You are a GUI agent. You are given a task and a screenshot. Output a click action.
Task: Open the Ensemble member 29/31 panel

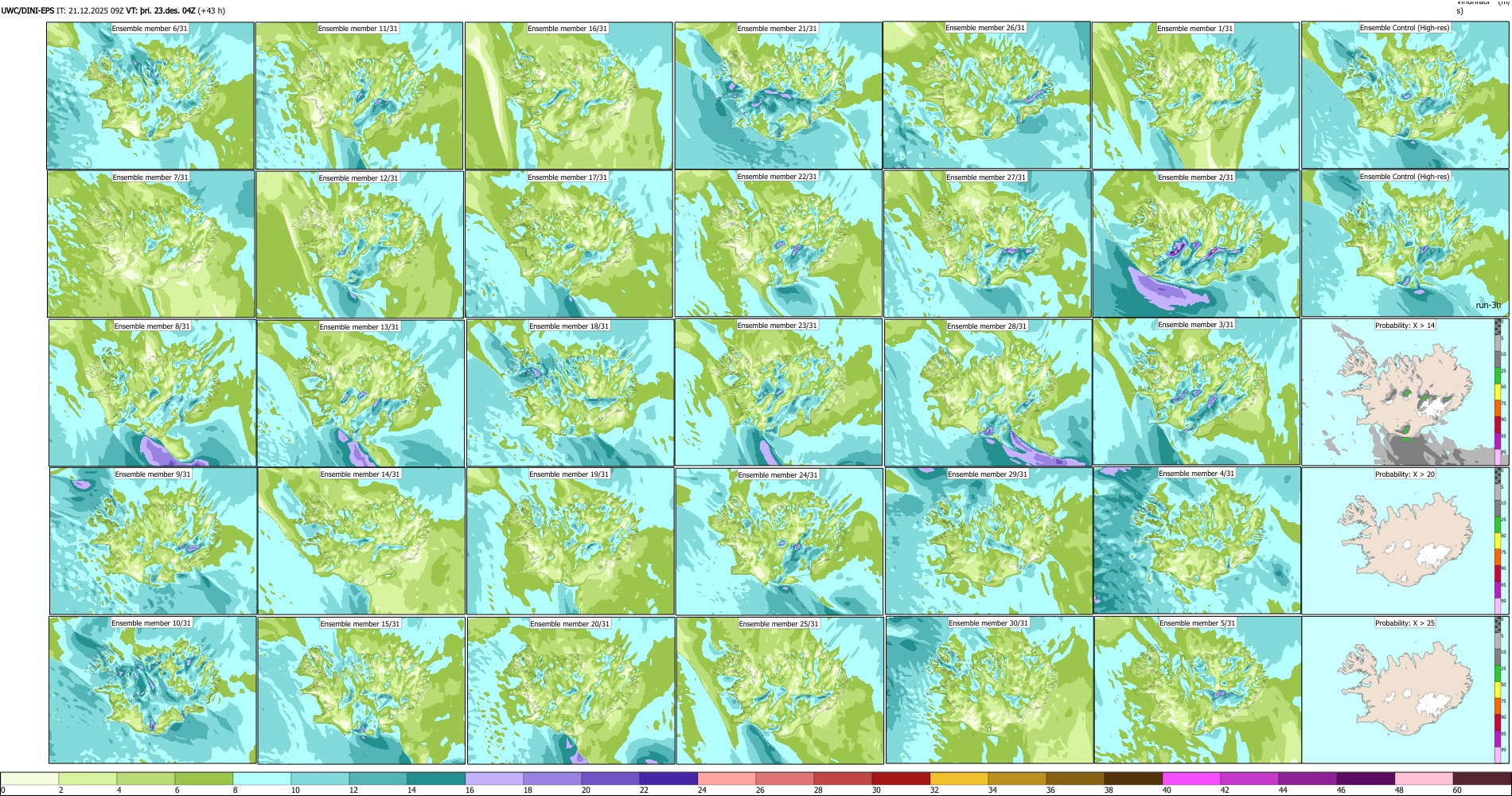(x=988, y=541)
